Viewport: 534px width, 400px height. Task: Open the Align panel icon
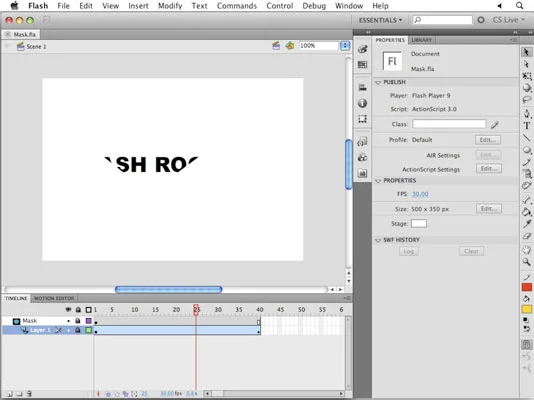(362, 87)
